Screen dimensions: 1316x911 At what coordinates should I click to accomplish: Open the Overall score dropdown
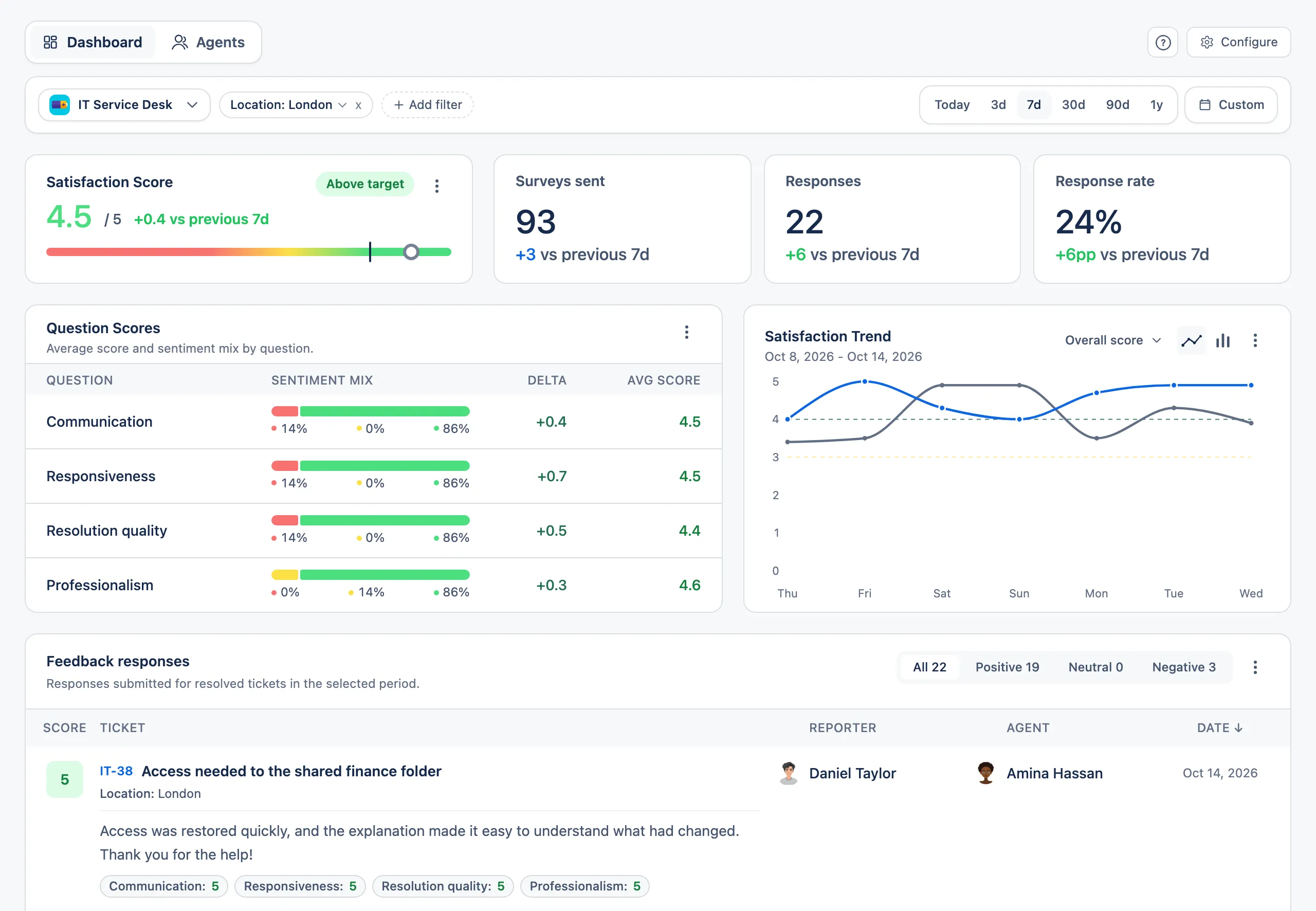pyautogui.click(x=1113, y=340)
